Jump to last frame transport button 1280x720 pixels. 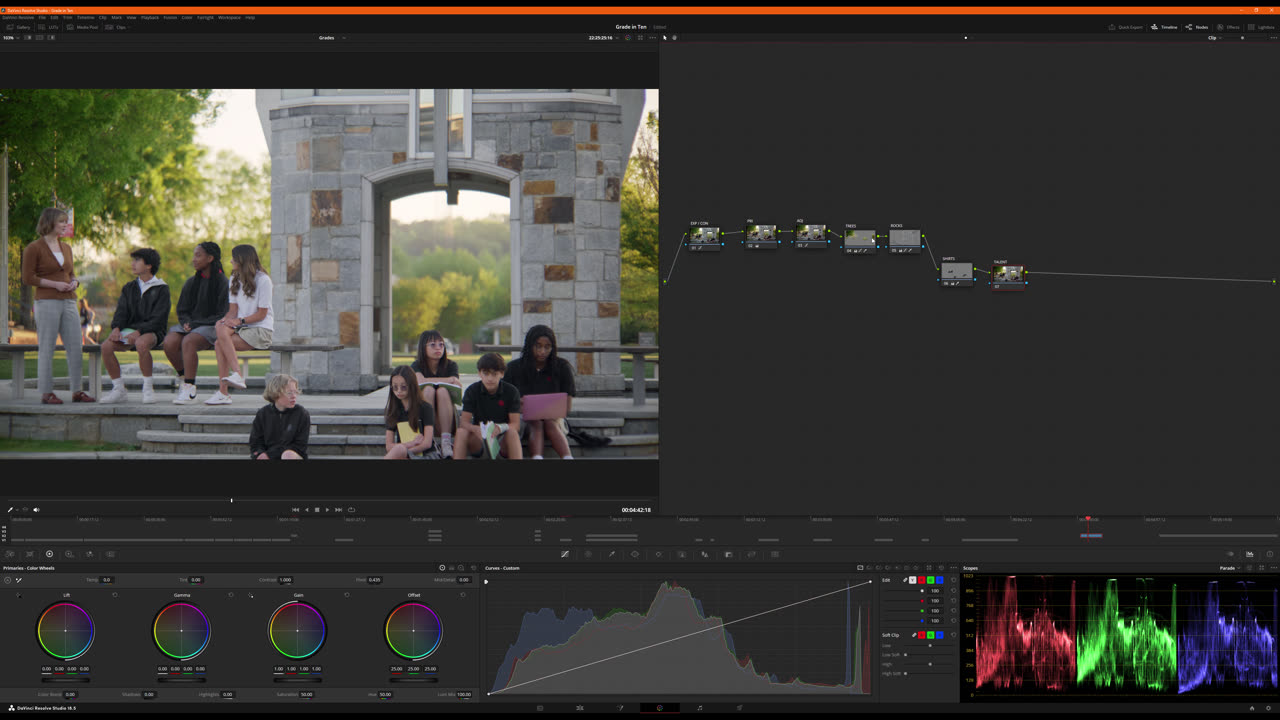(x=338, y=510)
